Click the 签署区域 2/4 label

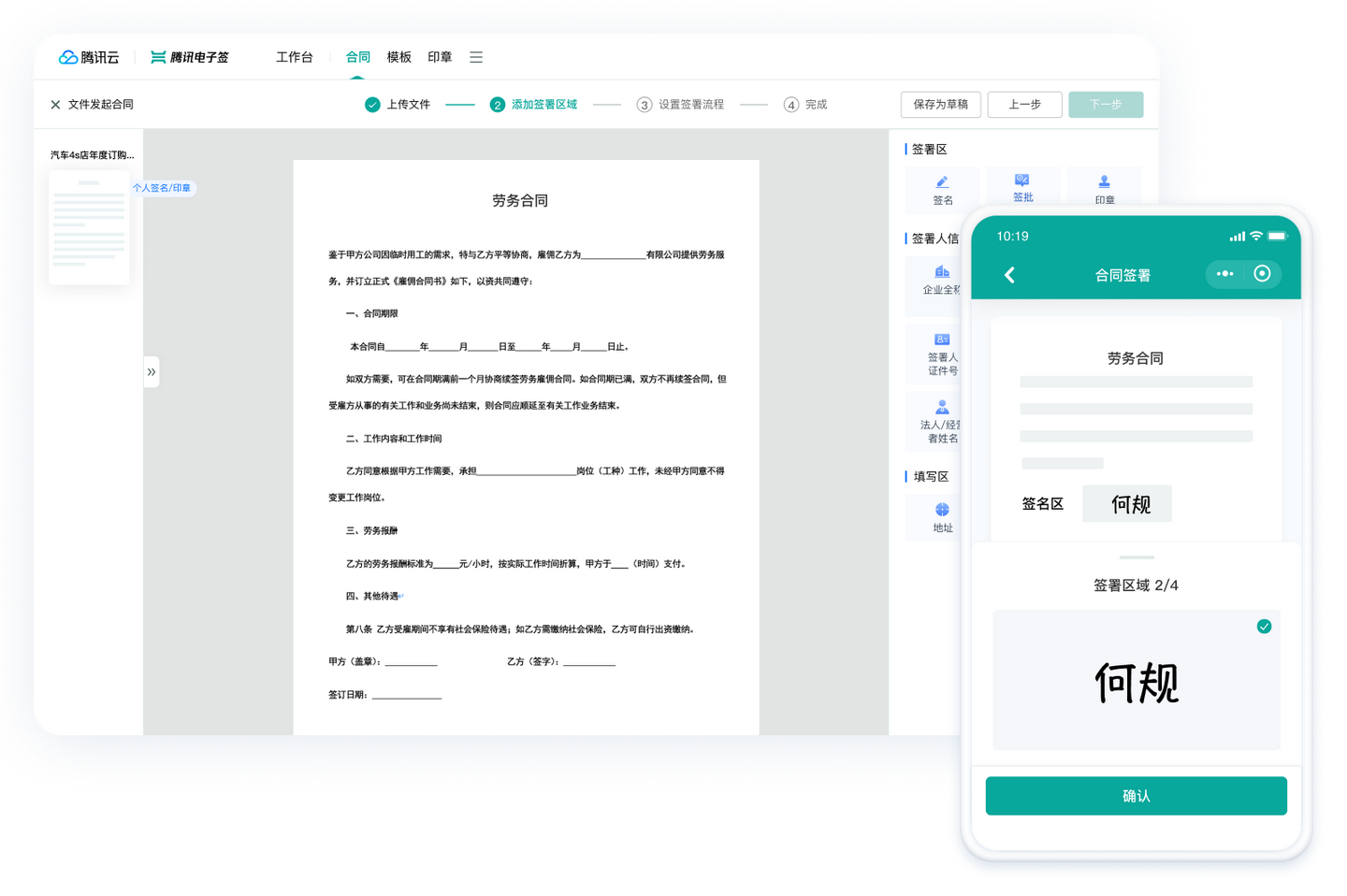(1136, 585)
